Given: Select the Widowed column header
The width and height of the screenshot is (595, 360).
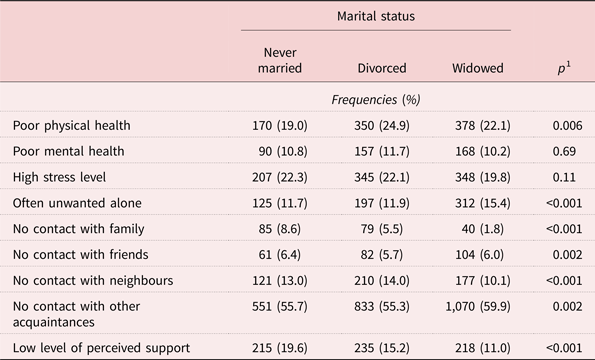Looking at the screenshot, I should (478, 68).
